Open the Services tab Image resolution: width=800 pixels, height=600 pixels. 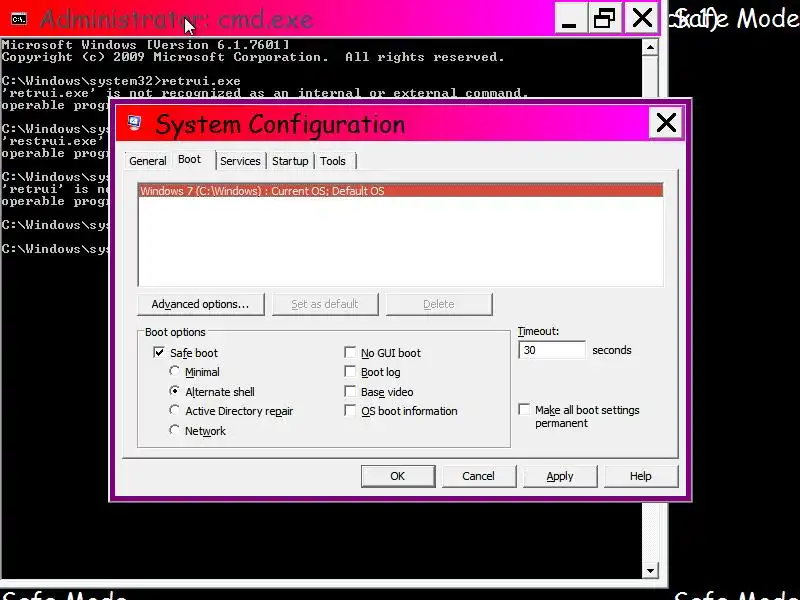point(240,161)
